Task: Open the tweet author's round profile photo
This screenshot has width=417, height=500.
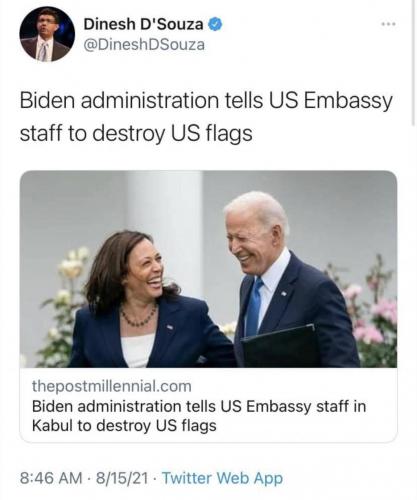Action: click(x=47, y=34)
